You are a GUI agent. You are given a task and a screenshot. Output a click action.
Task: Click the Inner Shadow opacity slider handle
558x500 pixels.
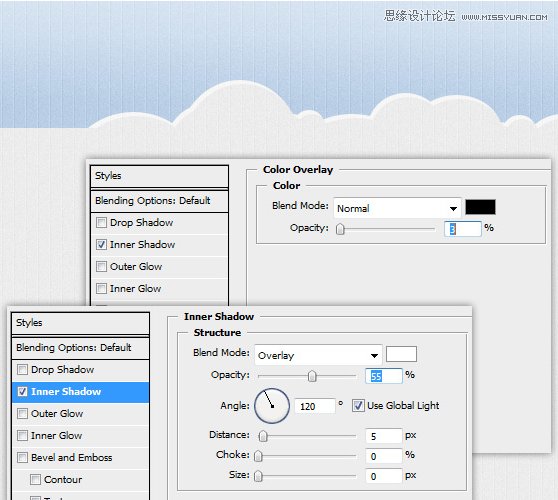coord(312,376)
